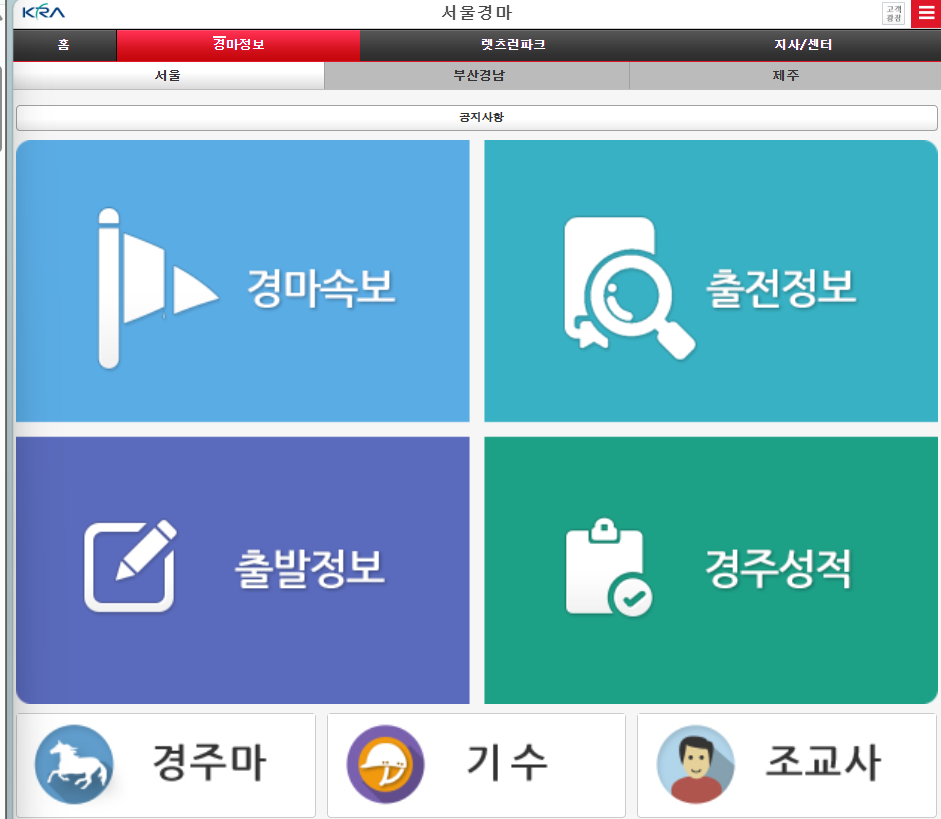Open the 고객광장 customer icon
Image resolution: width=941 pixels, height=819 pixels.
[x=894, y=13]
